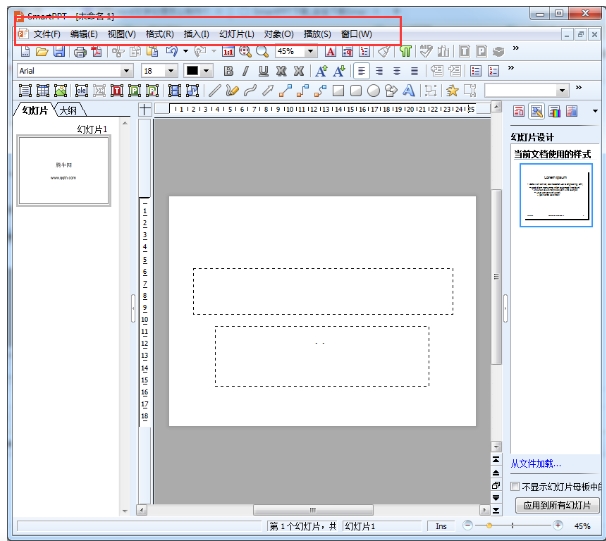Select the freehand scribble tool
This screenshot has height=541, width=606.
(232, 91)
